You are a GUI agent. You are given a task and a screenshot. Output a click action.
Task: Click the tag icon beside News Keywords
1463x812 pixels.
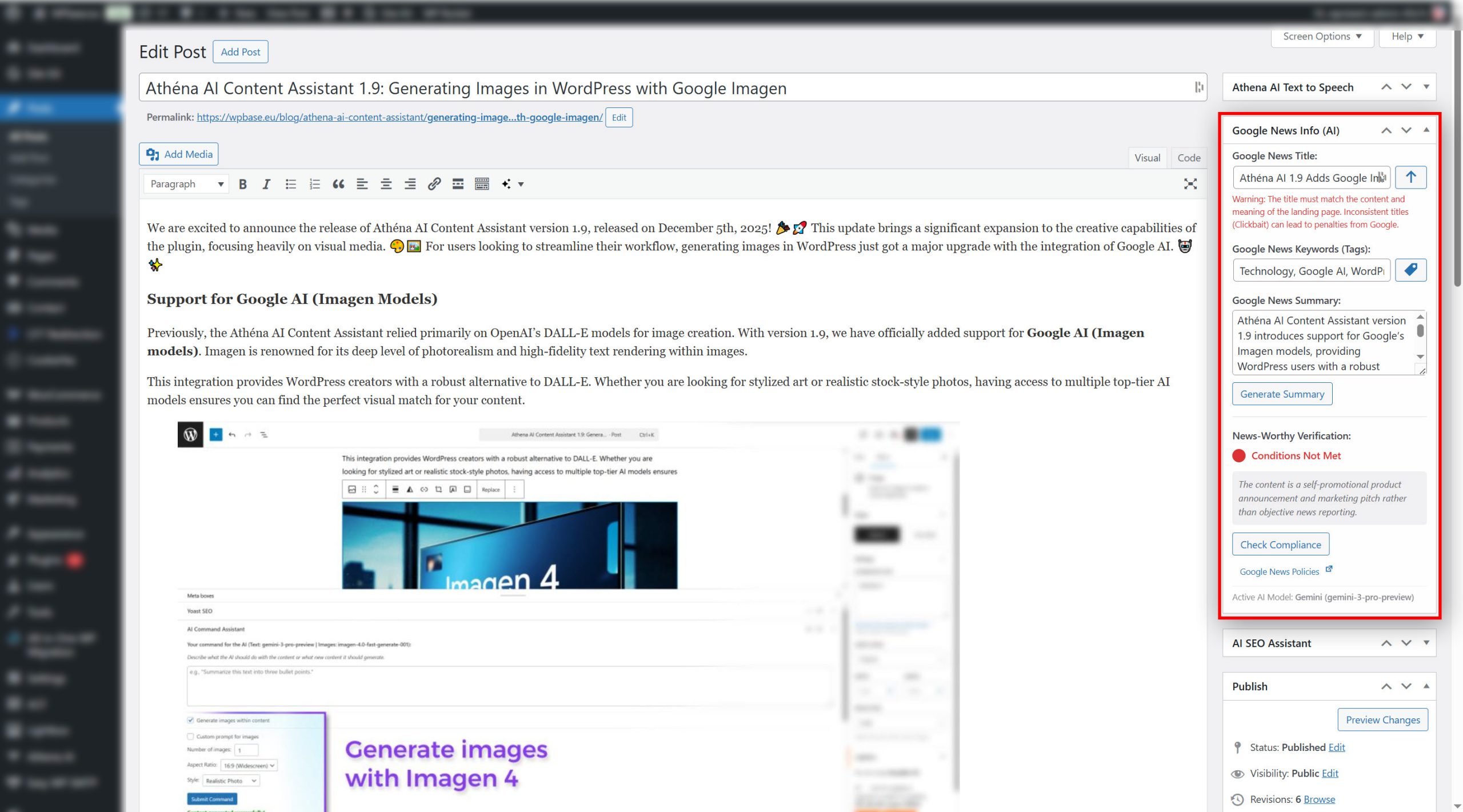[1410, 270]
